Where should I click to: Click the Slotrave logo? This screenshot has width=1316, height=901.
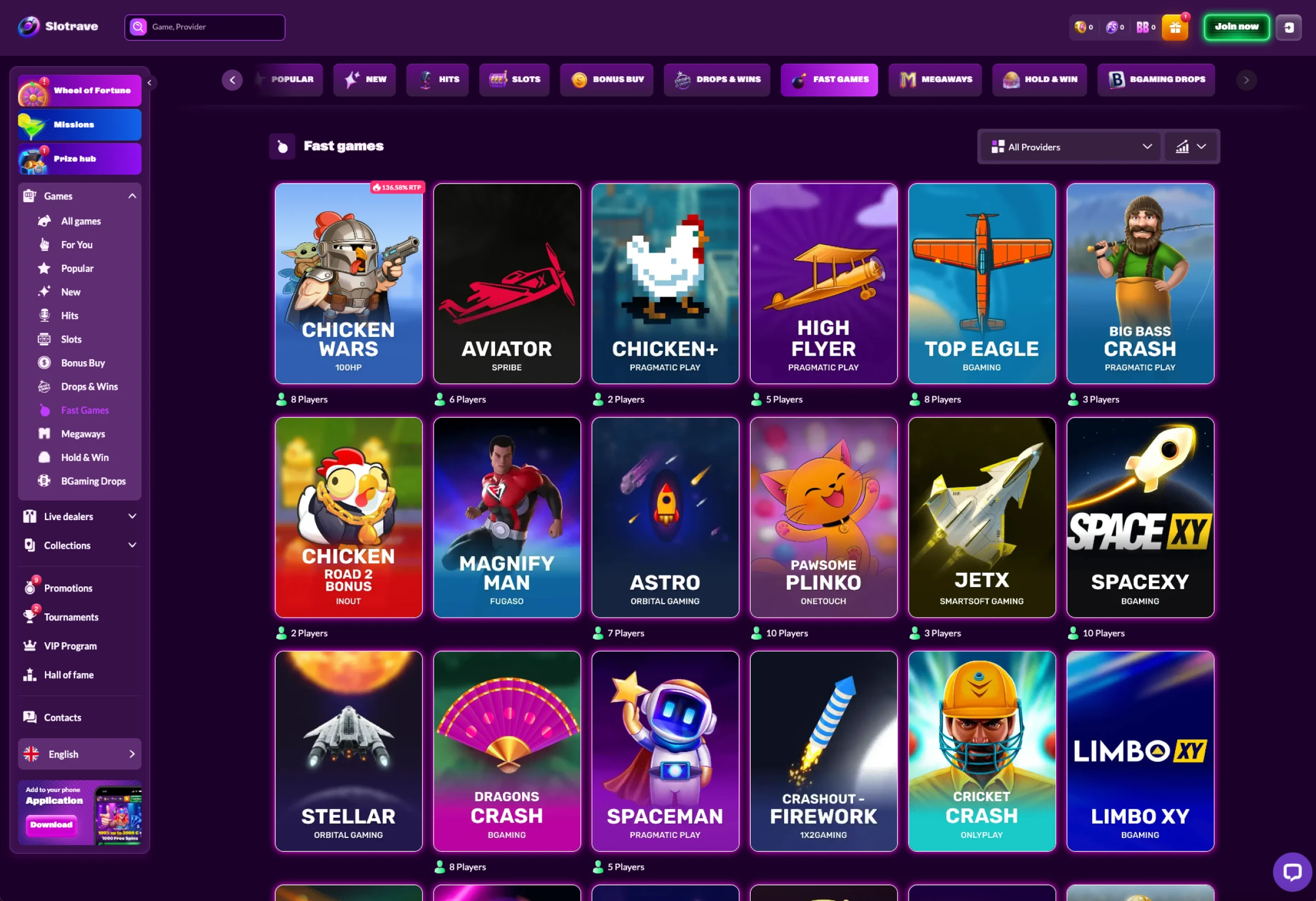click(x=58, y=26)
